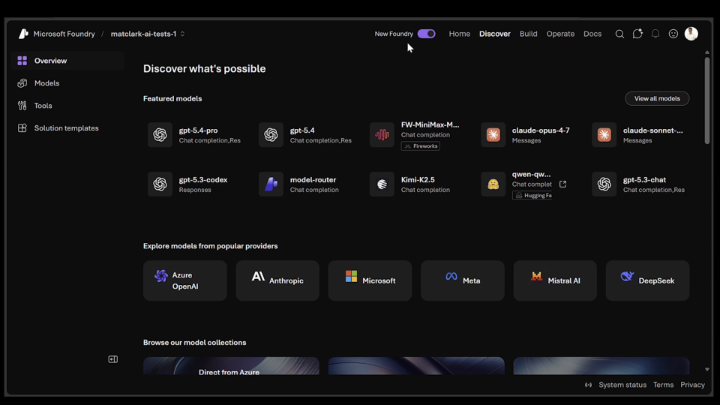Open the matclark-ai-tests-1 project dropdown
The width and height of the screenshot is (720, 405).
point(147,34)
